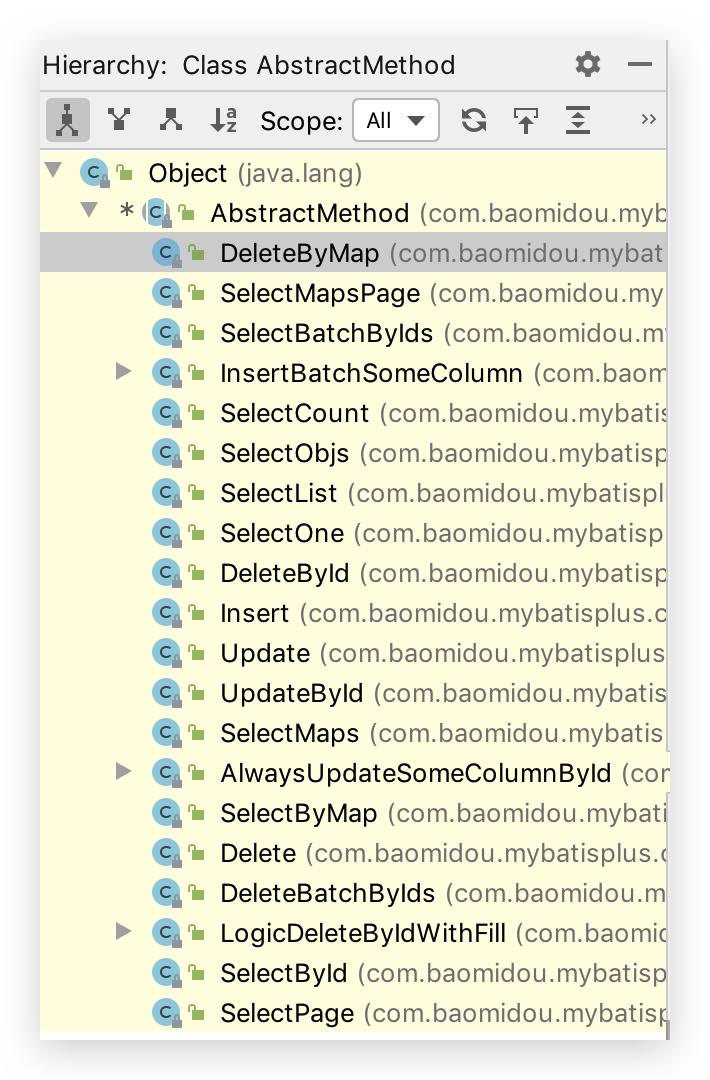
Task: Select the SelectMapsPage class
Action: [x=319, y=294]
